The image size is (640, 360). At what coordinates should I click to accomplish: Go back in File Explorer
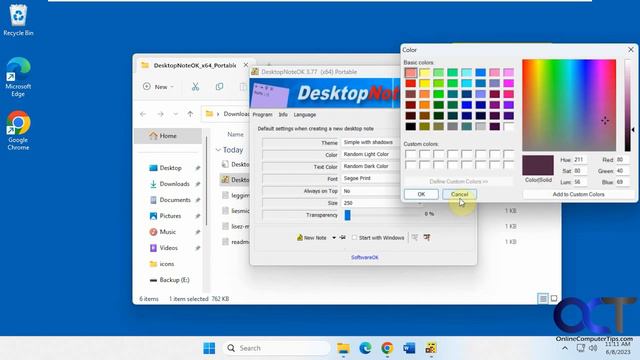(143, 114)
